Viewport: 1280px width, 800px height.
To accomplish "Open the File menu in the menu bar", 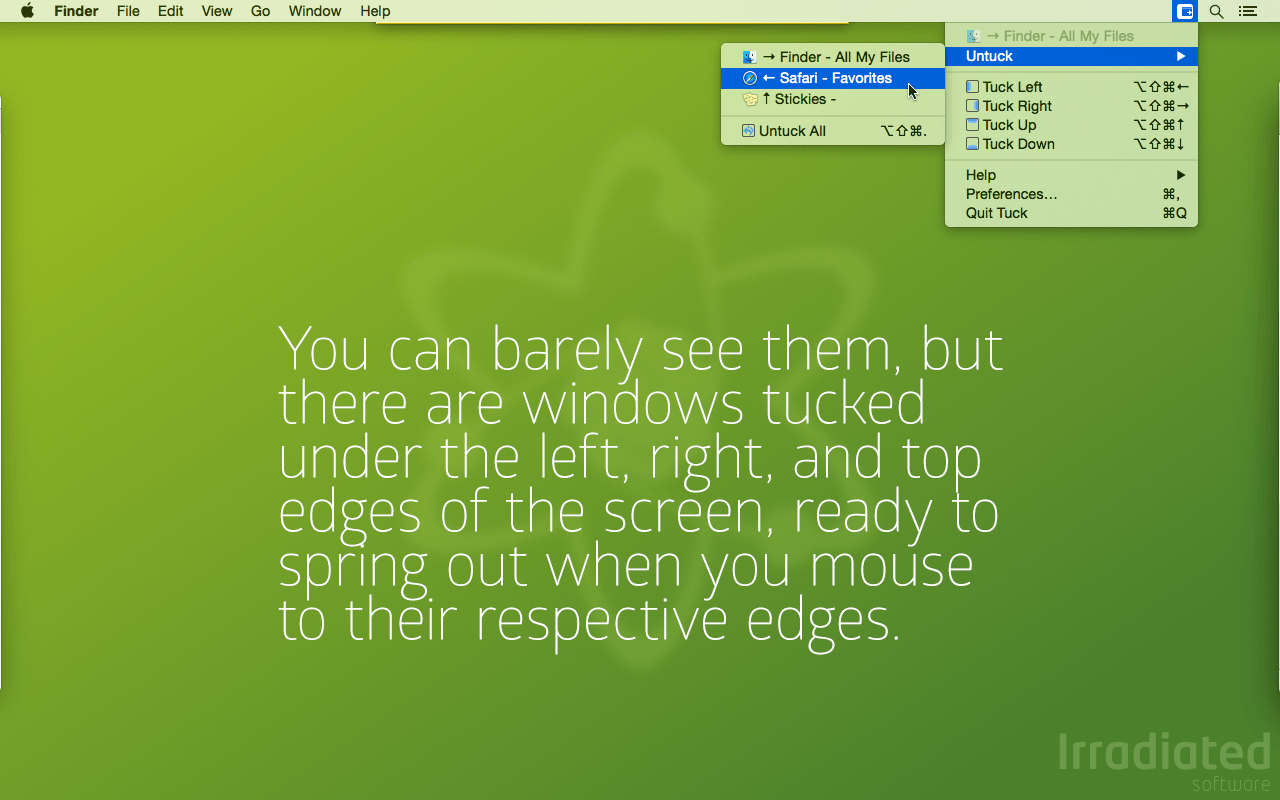I will [128, 11].
